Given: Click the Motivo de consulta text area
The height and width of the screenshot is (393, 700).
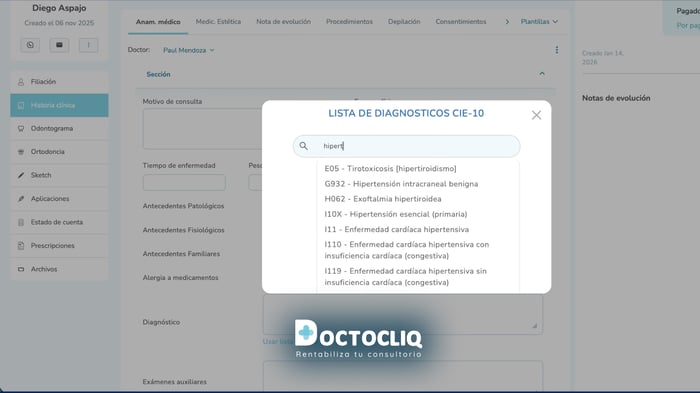Looking at the screenshot, I should (x=202, y=129).
